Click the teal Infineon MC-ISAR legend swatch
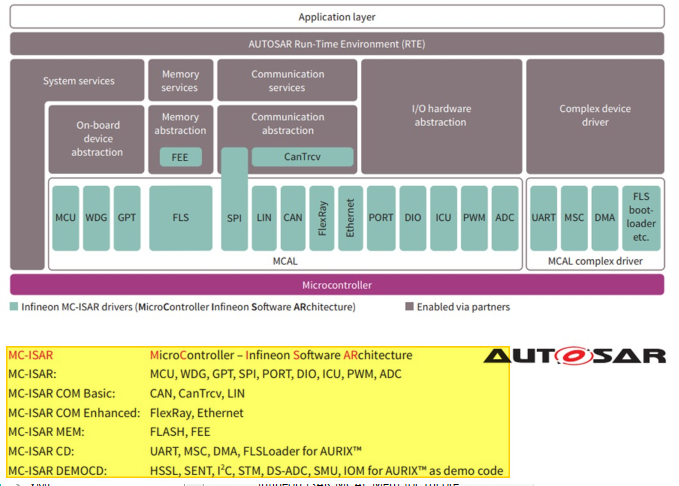679x486 pixels. 14,307
